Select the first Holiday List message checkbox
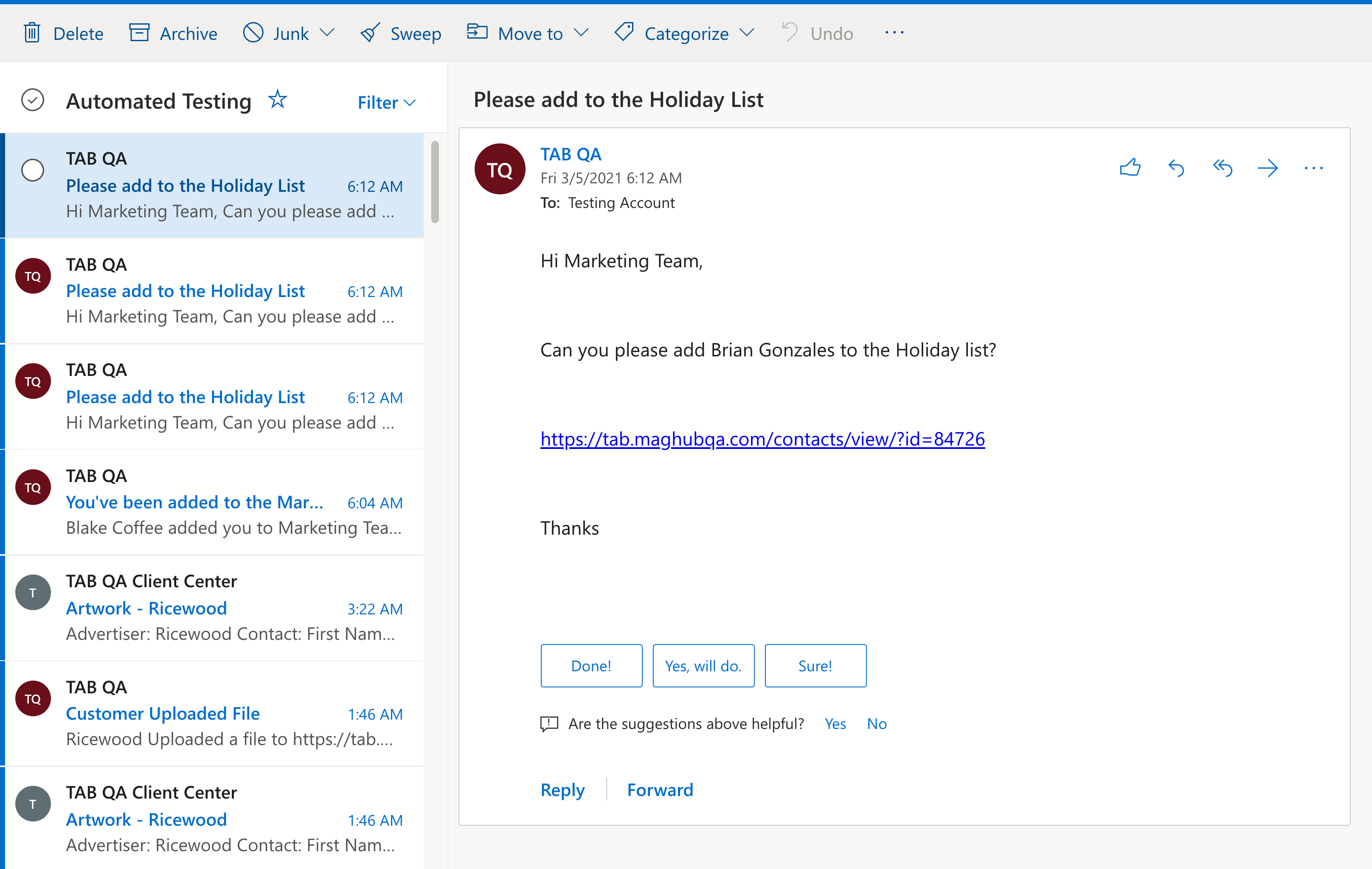This screenshot has height=869, width=1372. coord(33,170)
